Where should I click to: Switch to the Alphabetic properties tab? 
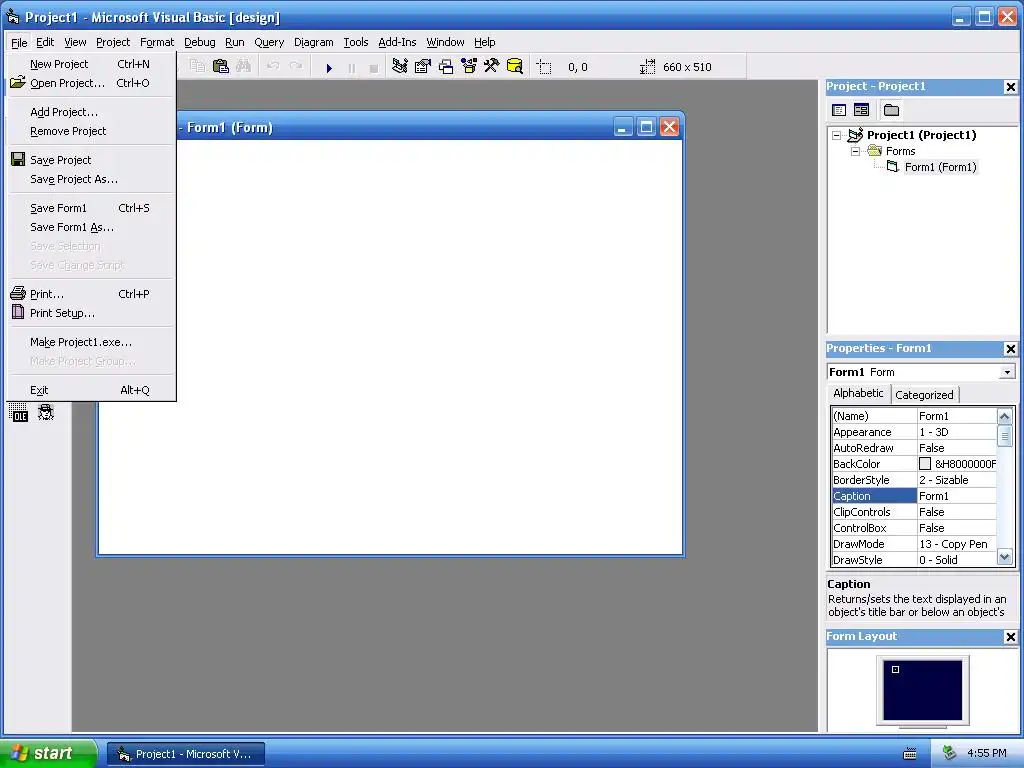click(x=858, y=393)
